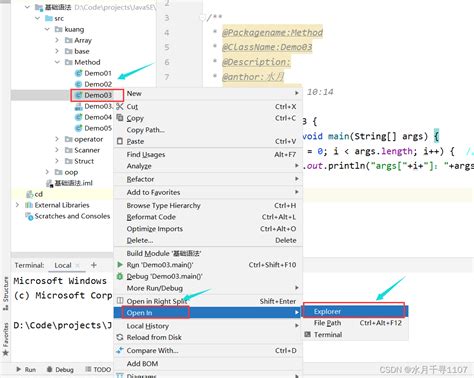Image resolution: width=474 pixels, height=378 pixels.
Task: Expand the base package node
Action: tap(57, 51)
